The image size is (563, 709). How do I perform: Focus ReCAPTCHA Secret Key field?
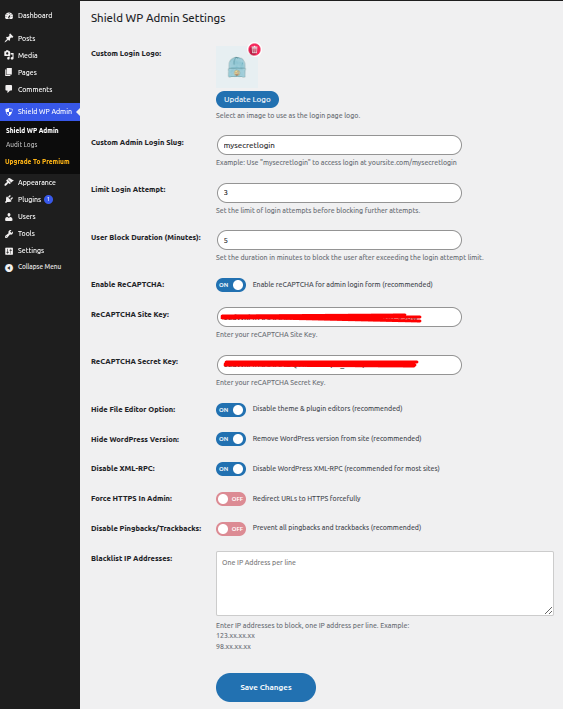click(339, 365)
